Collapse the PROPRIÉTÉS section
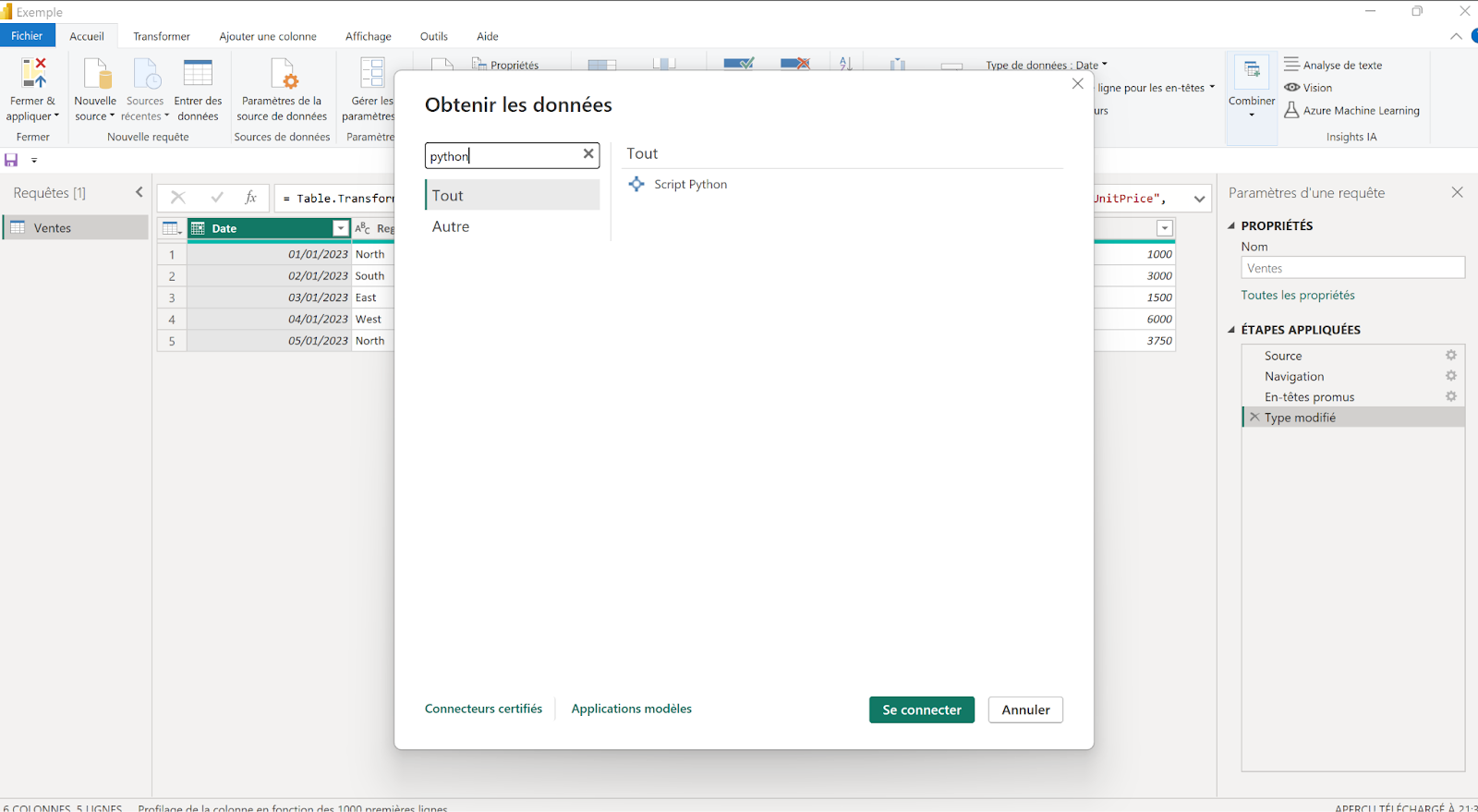Image resolution: width=1478 pixels, height=812 pixels. 1231,225
